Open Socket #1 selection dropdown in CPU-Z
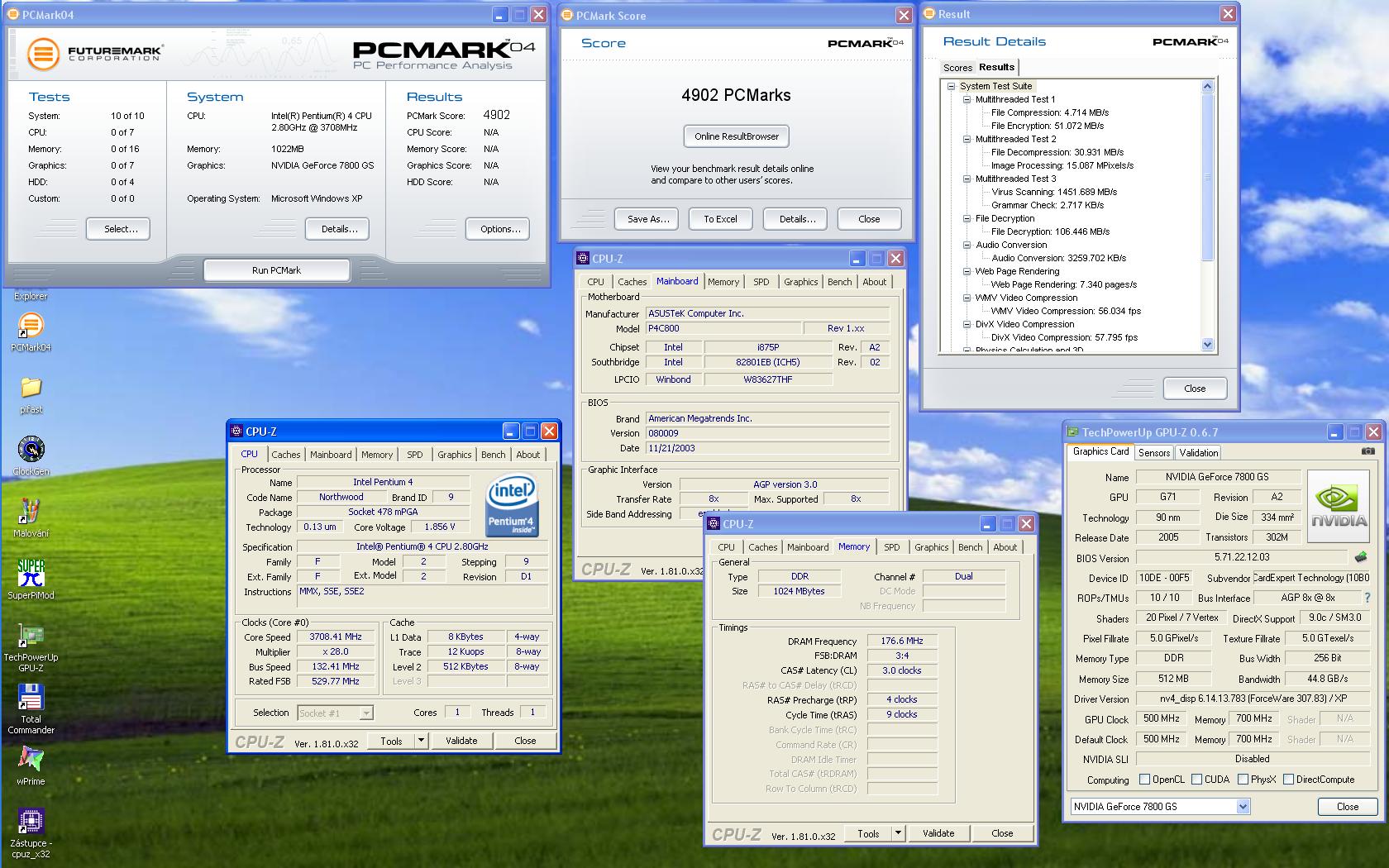1389x868 pixels. click(x=366, y=713)
